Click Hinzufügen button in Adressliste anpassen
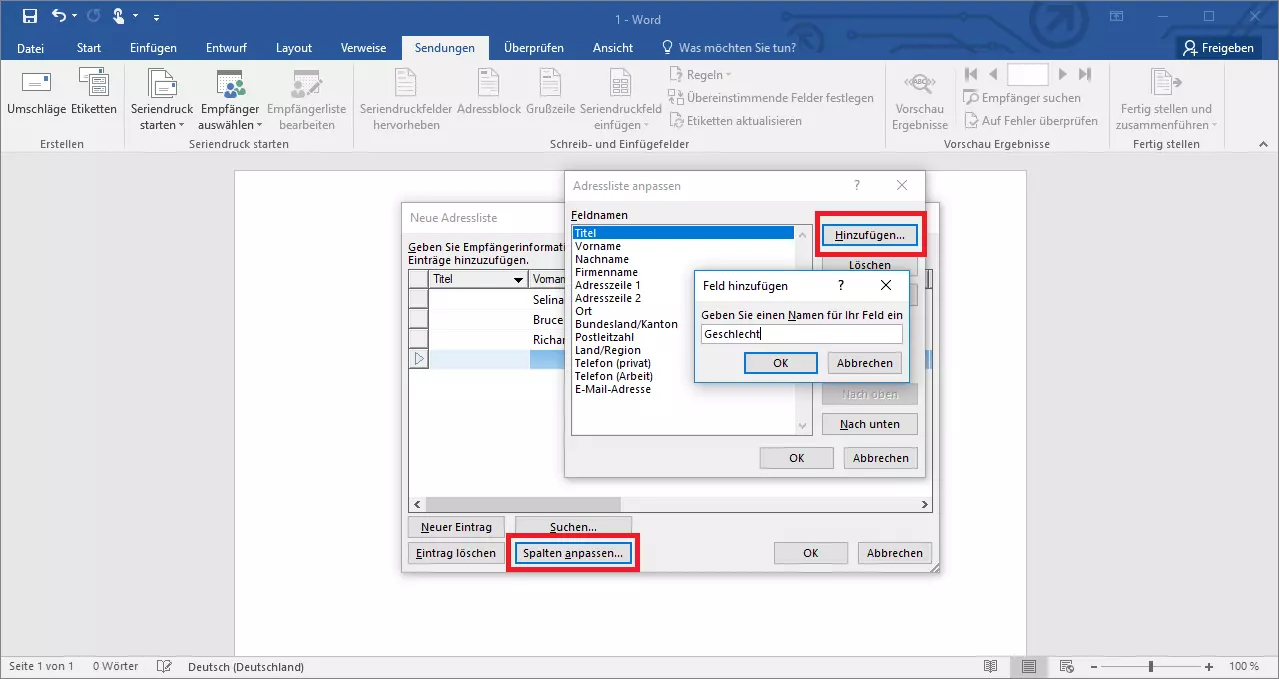 coord(870,235)
